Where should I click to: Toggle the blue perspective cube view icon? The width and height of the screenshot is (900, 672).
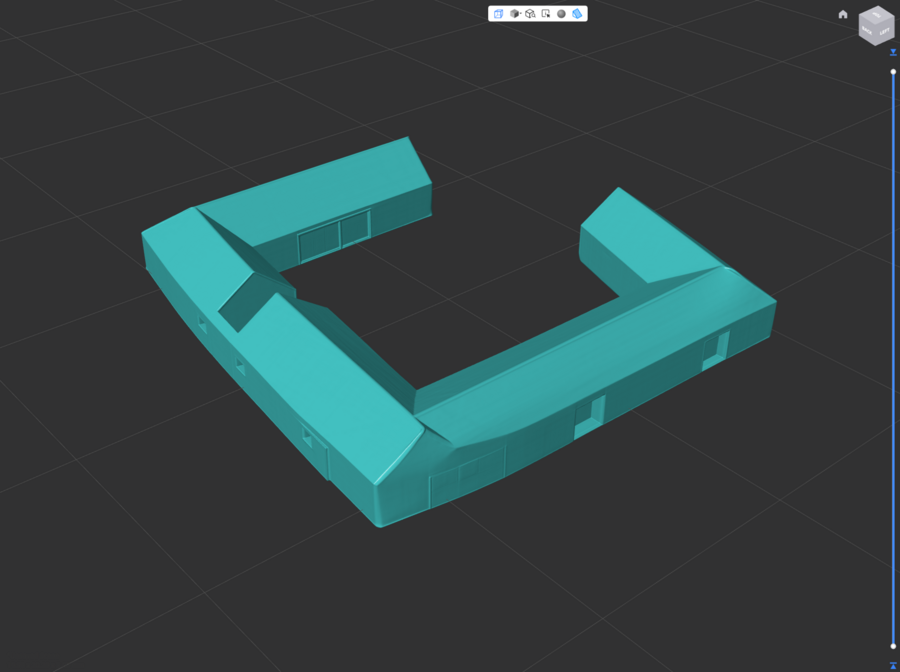(x=498, y=14)
